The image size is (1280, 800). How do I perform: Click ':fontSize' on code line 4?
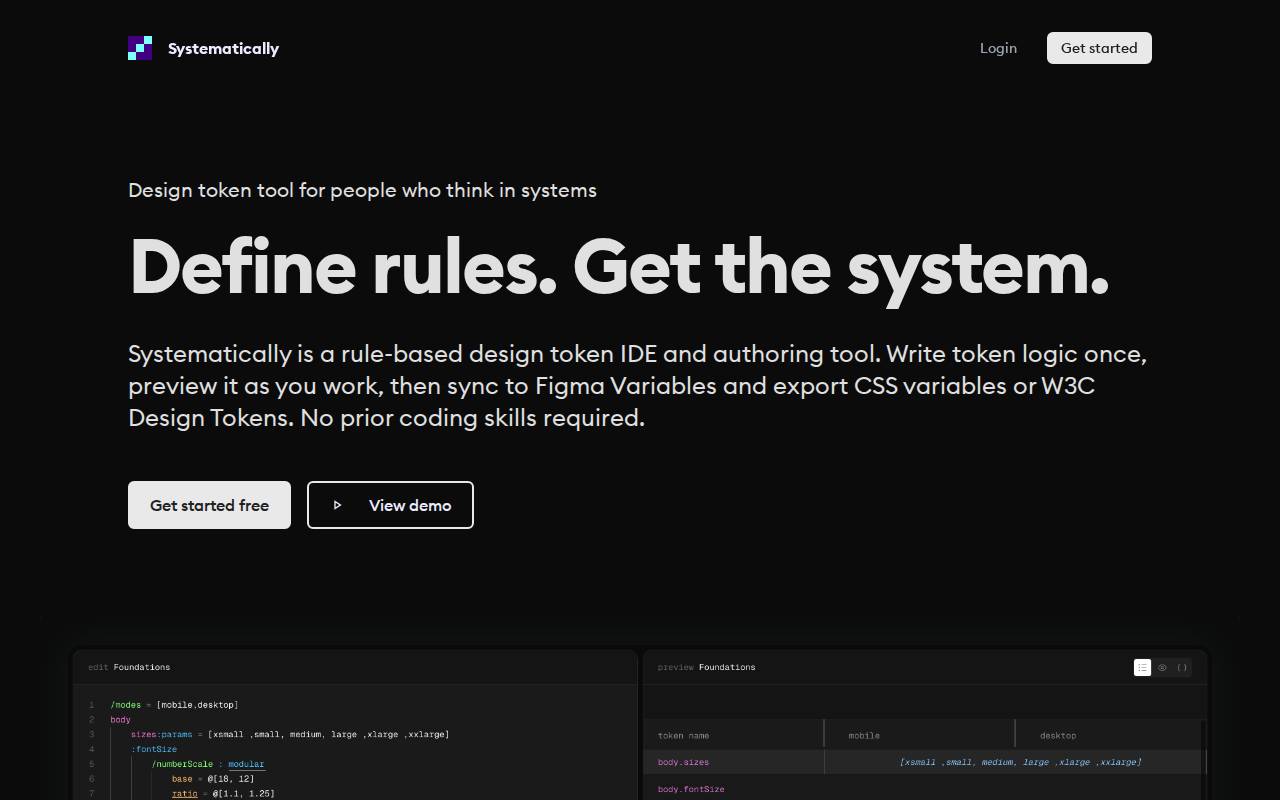pyautogui.click(x=154, y=749)
